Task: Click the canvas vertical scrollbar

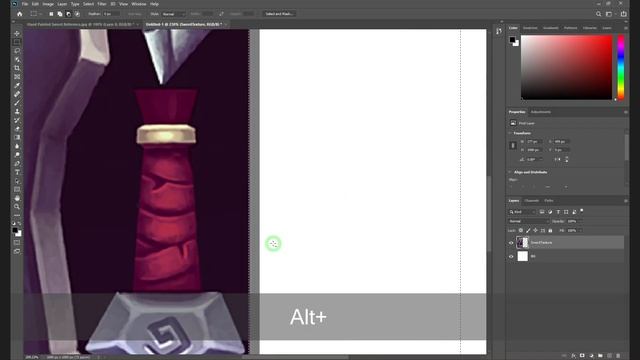Action: click(x=489, y=214)
